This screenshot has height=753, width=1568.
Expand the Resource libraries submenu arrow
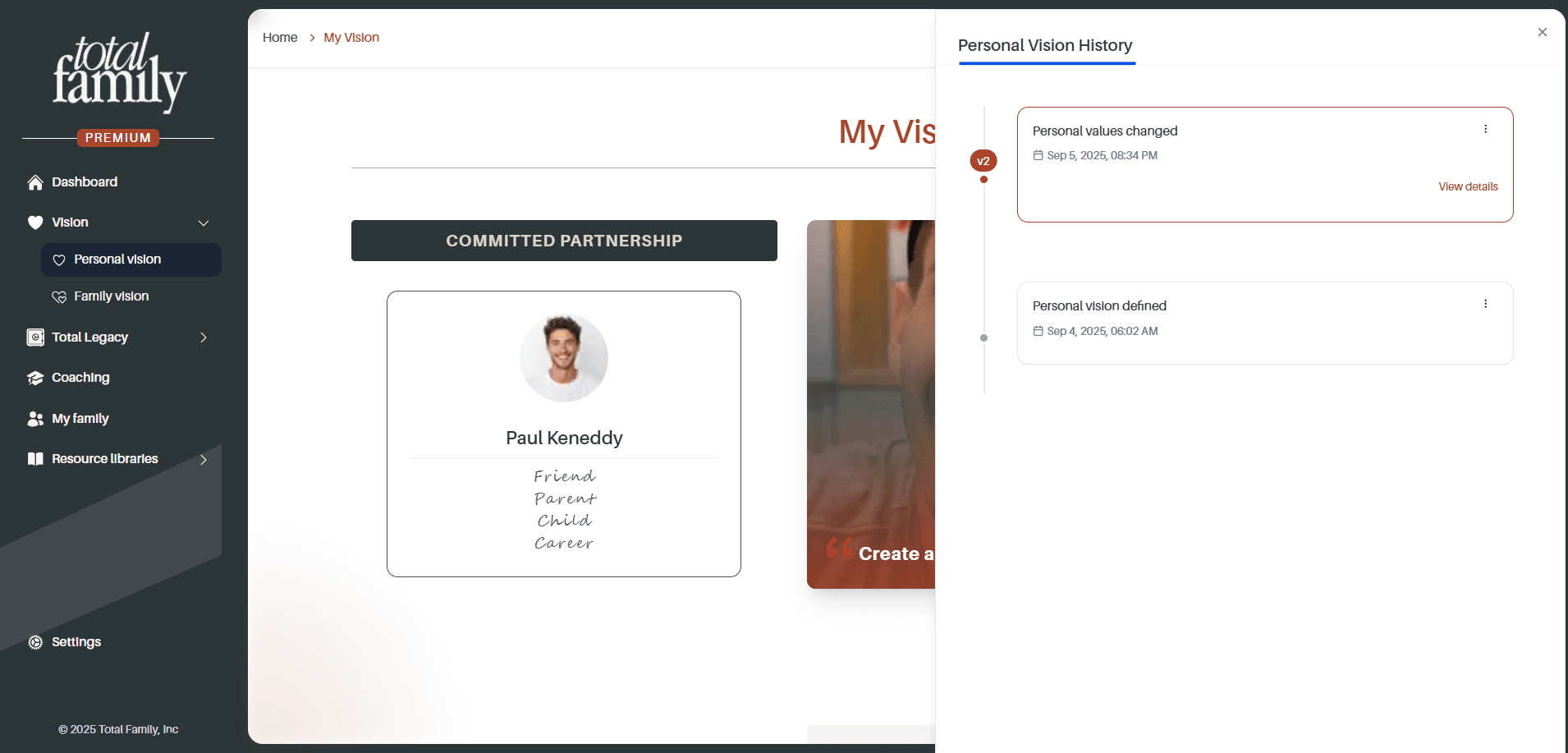tap(204, 460)
